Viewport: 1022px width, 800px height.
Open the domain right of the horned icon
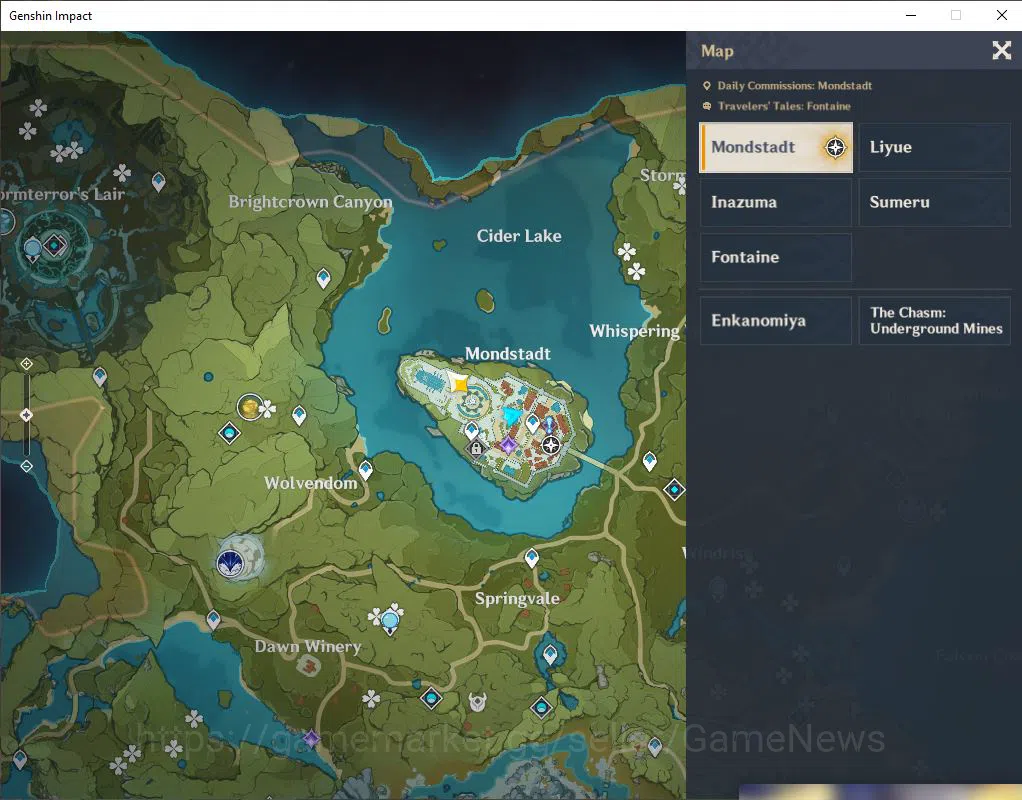(x=542, y=707)
